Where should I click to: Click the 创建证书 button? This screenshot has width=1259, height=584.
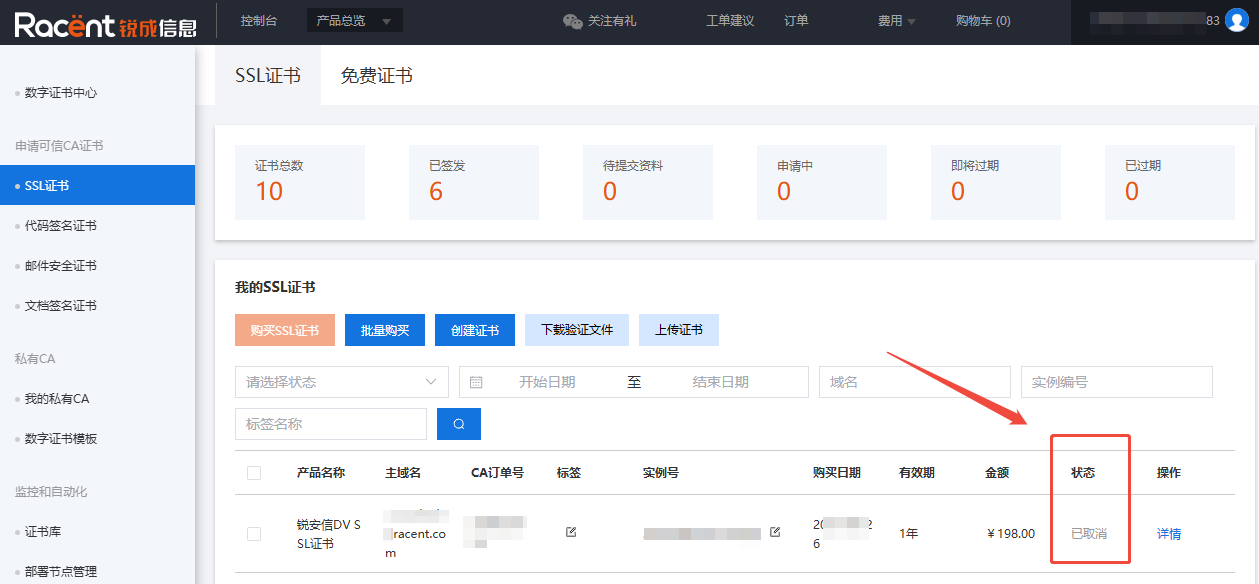coord(474,330)
